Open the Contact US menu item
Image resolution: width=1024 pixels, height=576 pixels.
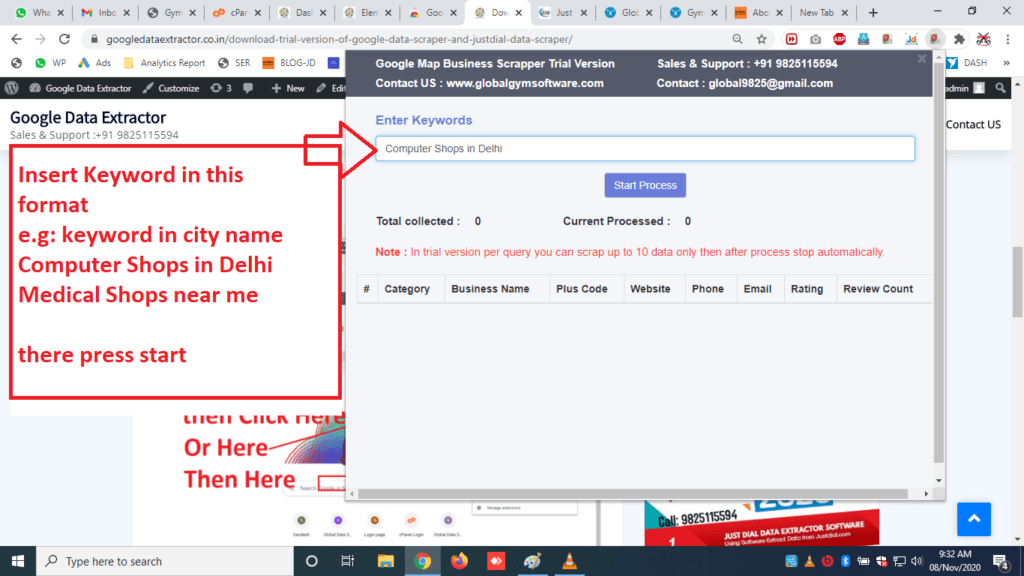tap(973, 124)
